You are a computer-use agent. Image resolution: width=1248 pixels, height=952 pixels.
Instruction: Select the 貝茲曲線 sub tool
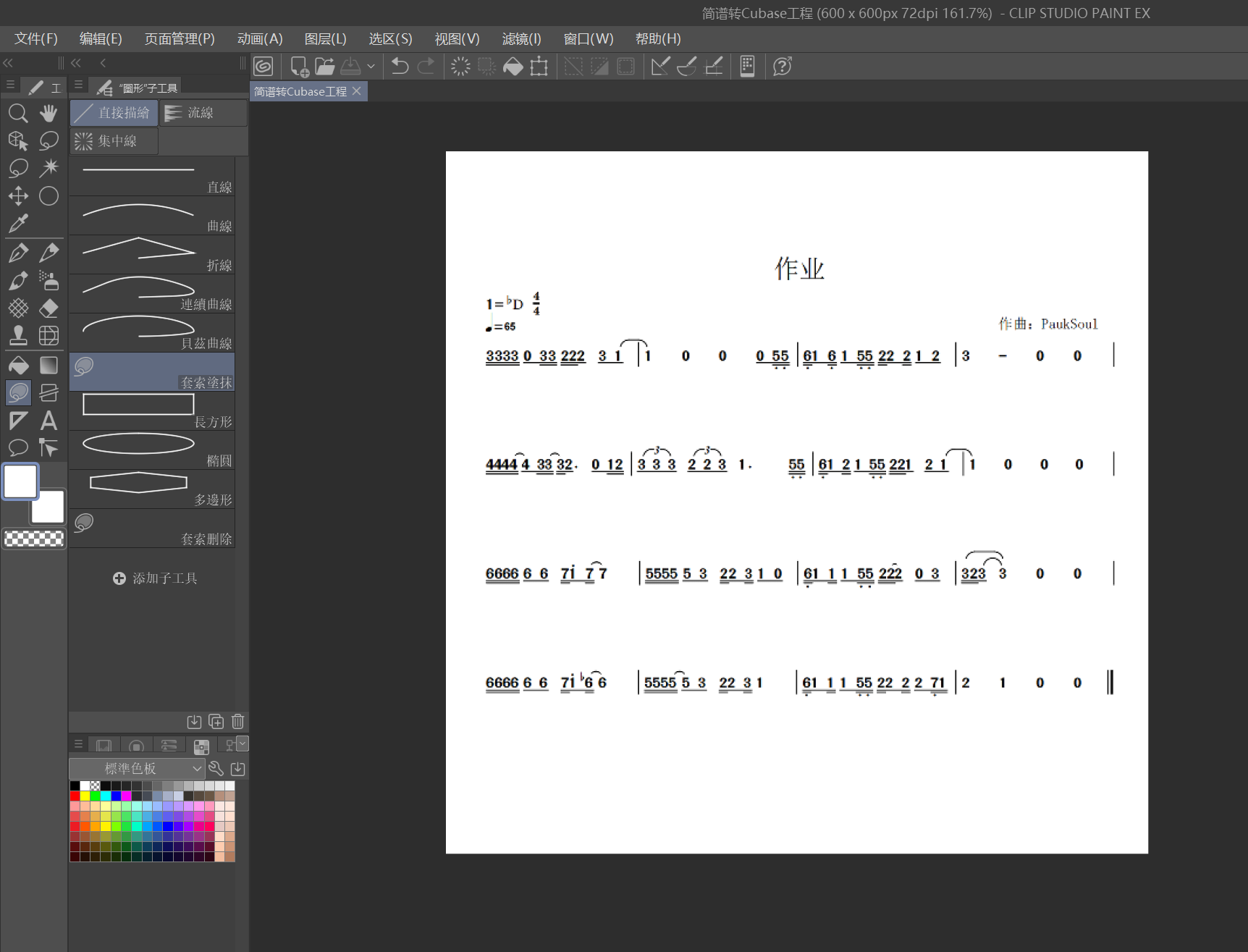(152, 333)
